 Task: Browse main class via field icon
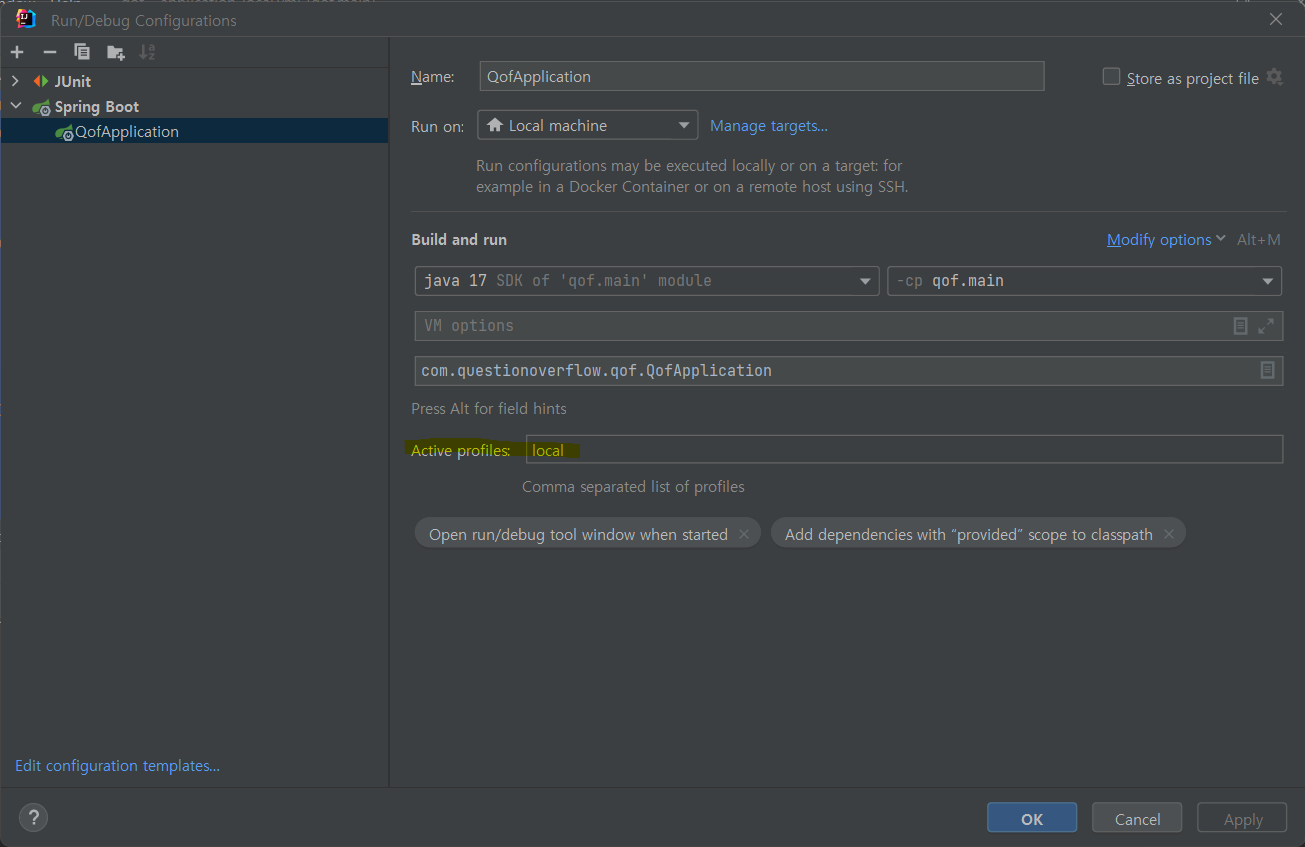coord(1267,370)
